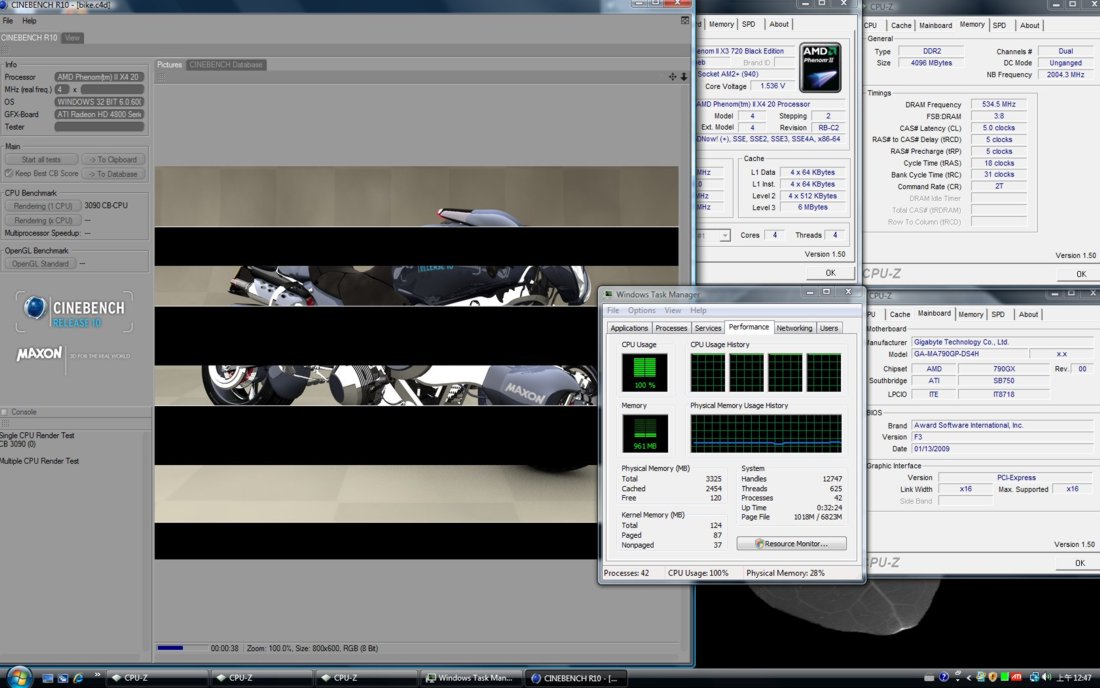Click the green Task Manager CPU tray icon
Image resolution: width=1100 pixels, height=688 pixels.
(1005, 677)
